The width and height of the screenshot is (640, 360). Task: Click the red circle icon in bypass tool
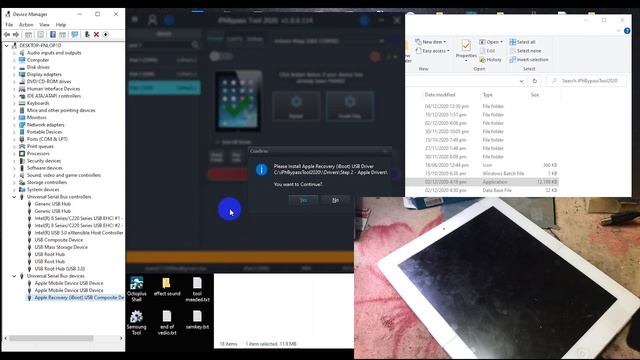click(x=375, y=56)
